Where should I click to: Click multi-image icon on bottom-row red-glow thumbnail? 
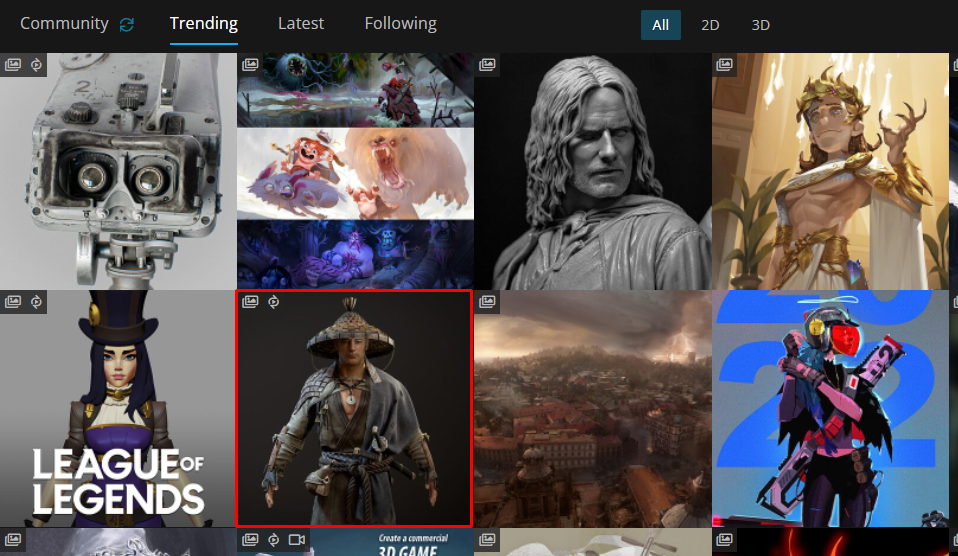pyautogui.click(x=724, y=539)
